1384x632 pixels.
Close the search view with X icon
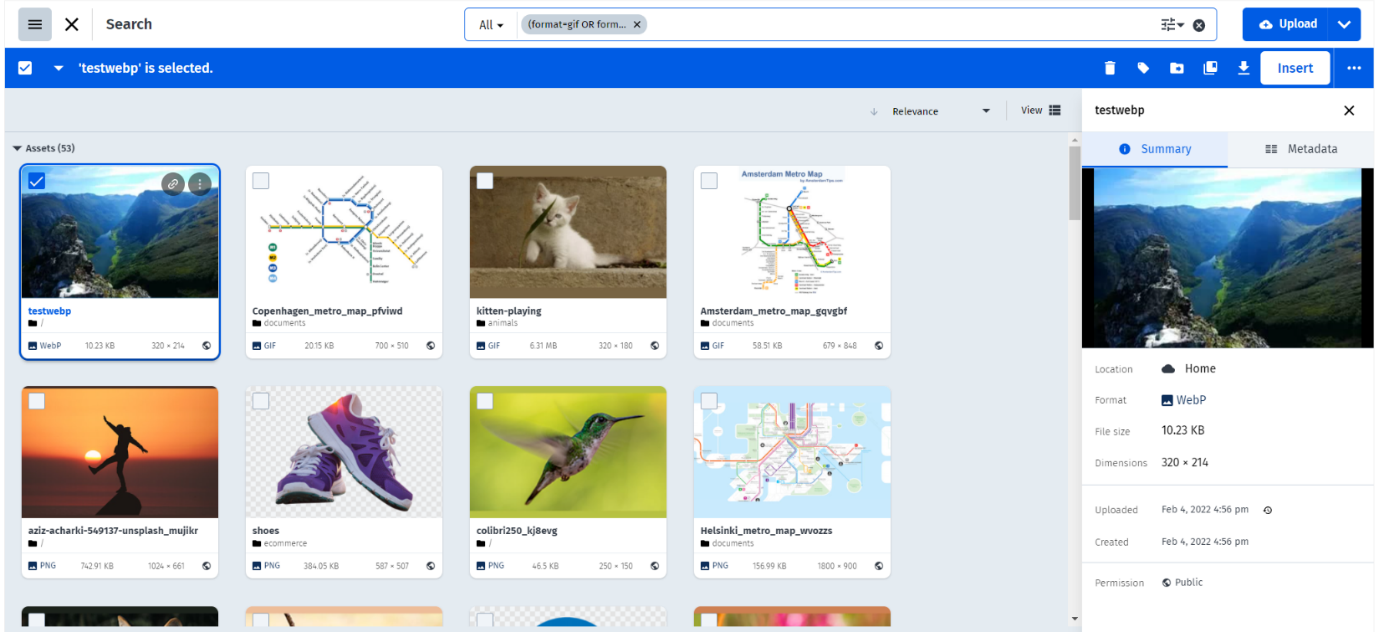coord(72,24)
